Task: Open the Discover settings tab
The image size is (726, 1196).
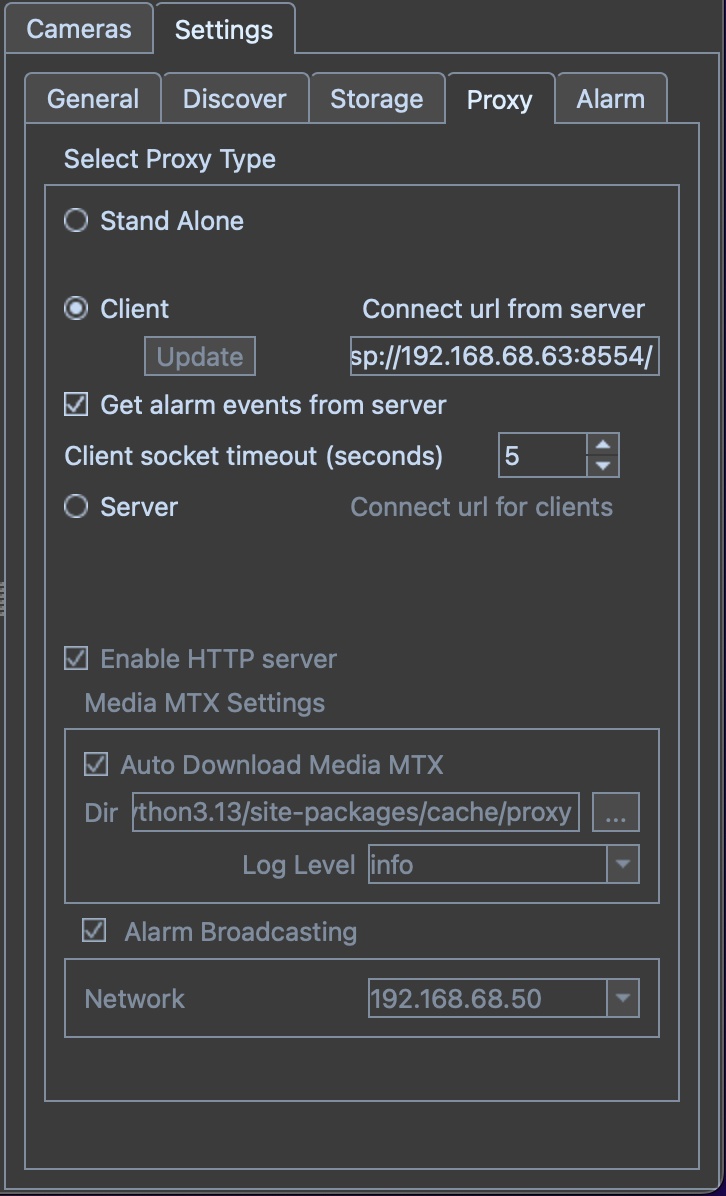Action: 235,99
